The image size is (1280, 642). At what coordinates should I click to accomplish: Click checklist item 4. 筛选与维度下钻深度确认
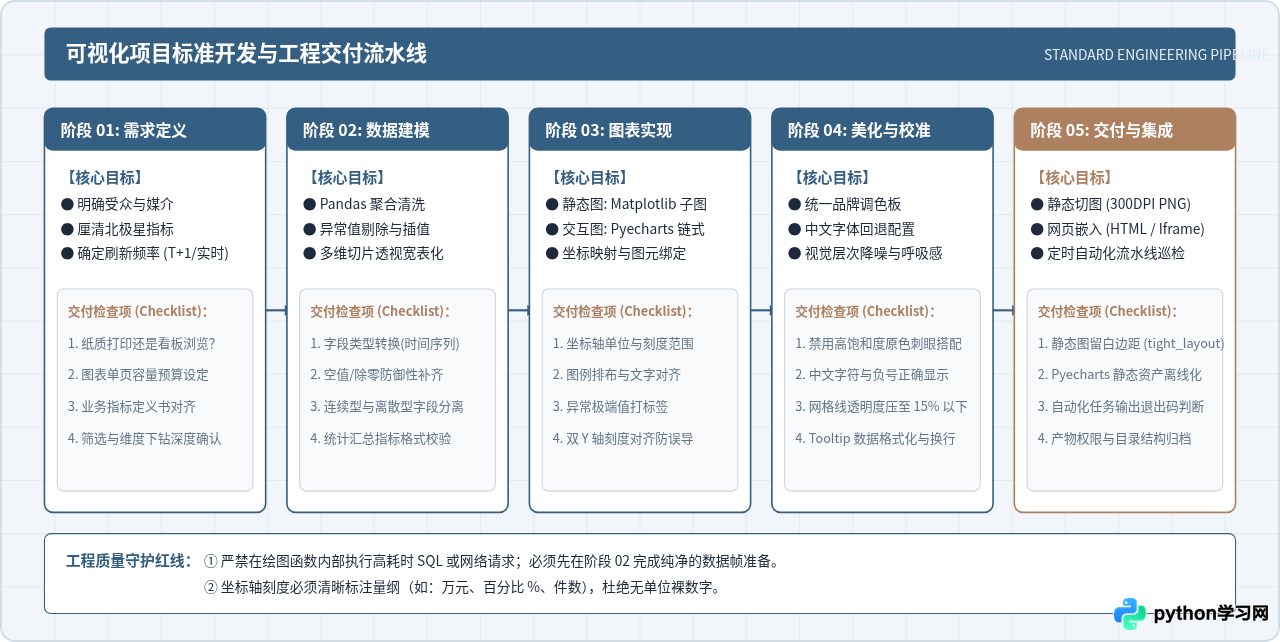[x=145, y=439]
